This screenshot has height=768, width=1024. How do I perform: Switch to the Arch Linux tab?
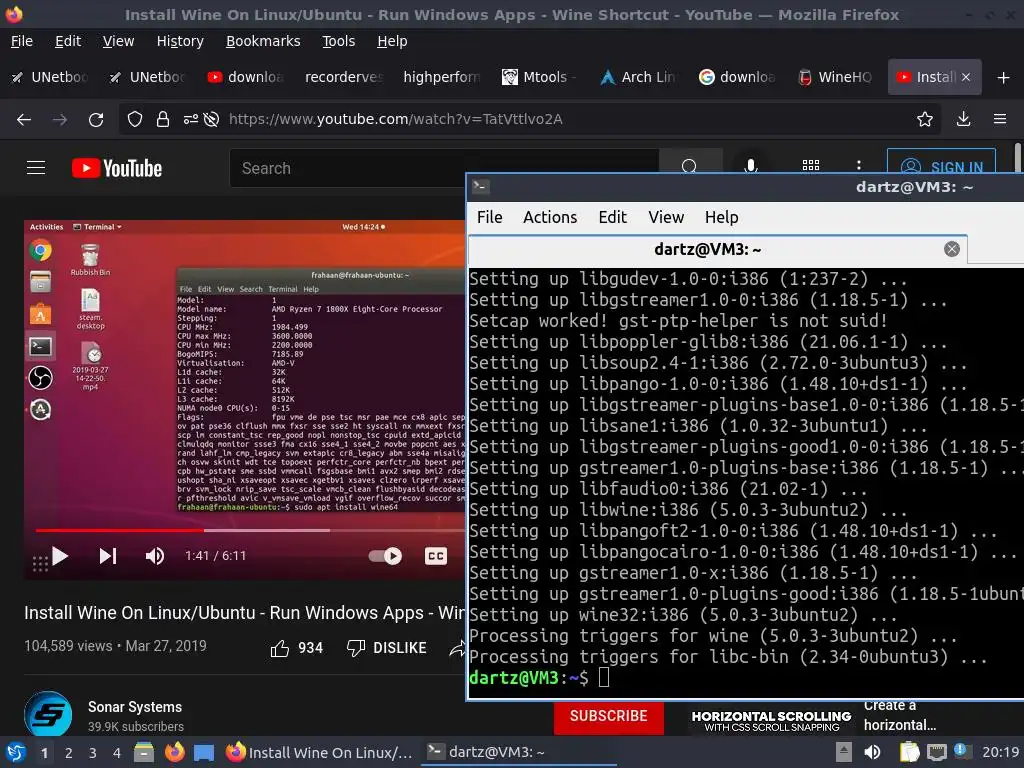(x=638, y=77)
